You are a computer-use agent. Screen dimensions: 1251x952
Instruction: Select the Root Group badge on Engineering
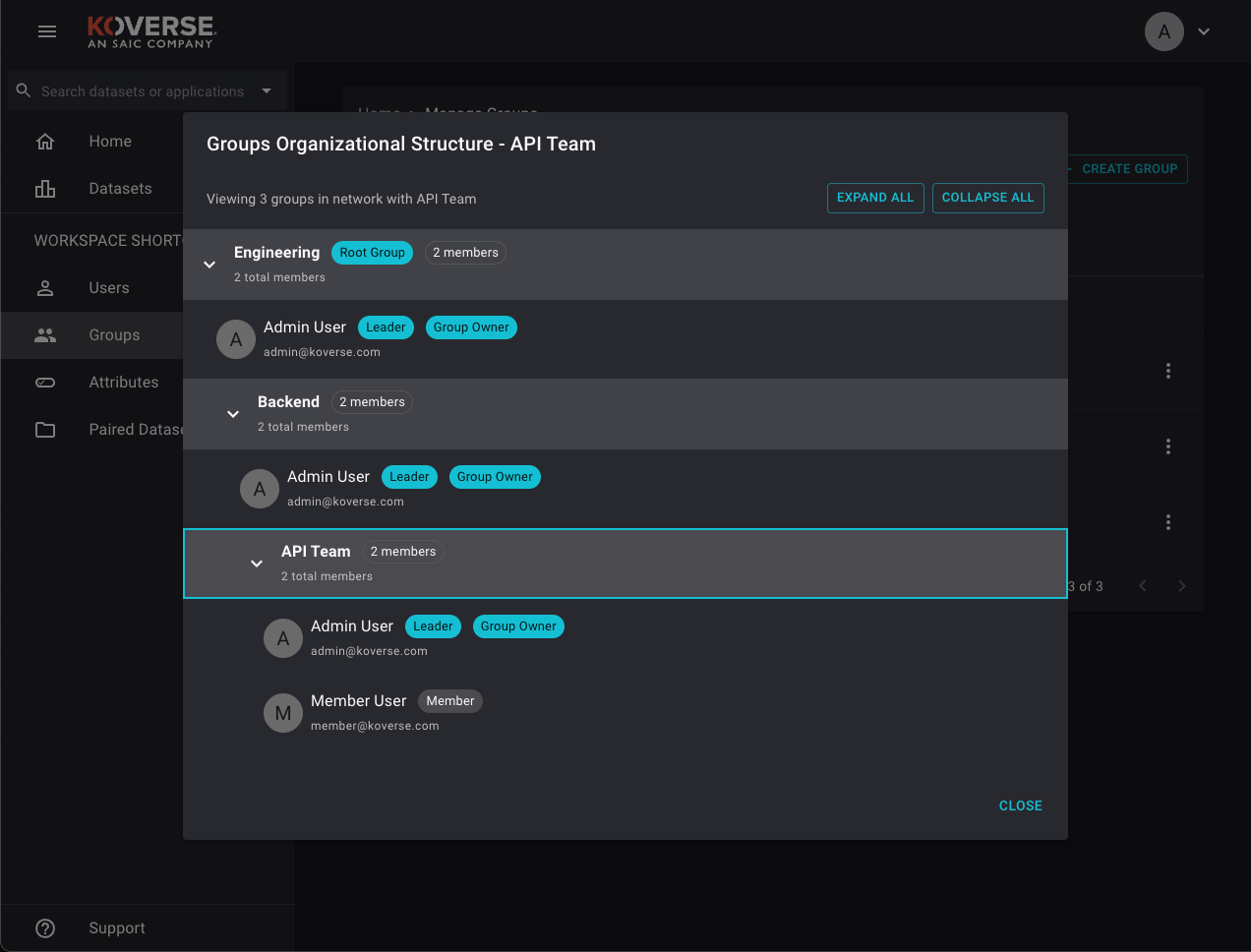click(372, 253)
